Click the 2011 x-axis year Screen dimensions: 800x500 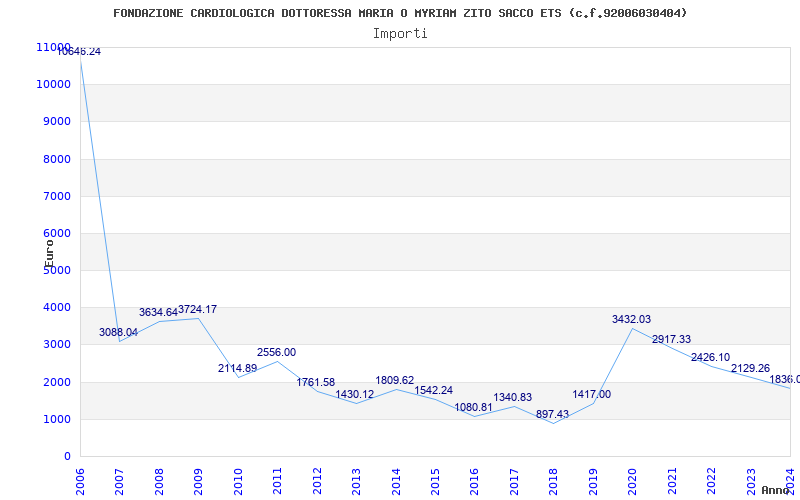(277, 480)
